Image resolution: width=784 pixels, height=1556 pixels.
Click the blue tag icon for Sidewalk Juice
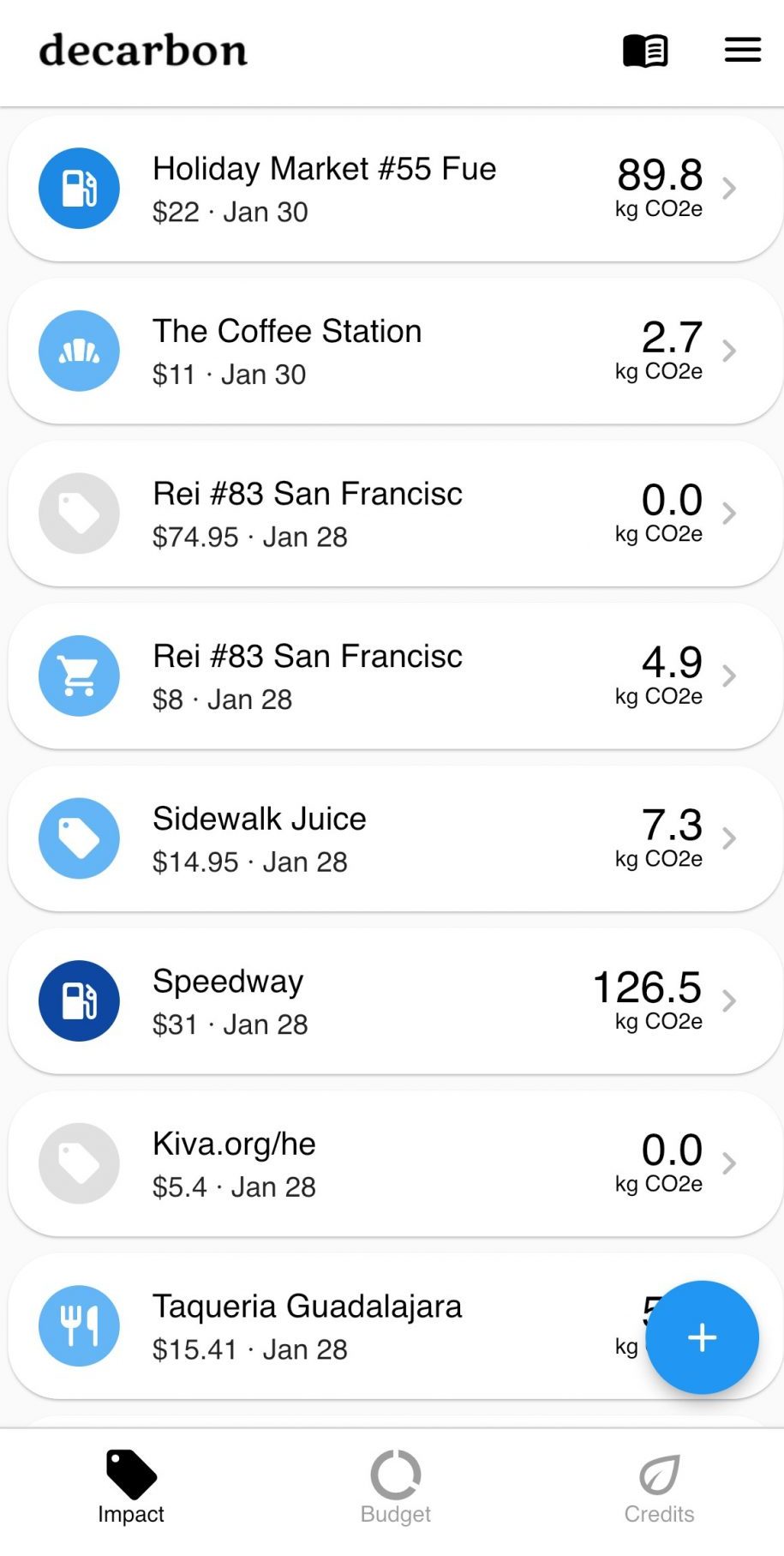79,838
